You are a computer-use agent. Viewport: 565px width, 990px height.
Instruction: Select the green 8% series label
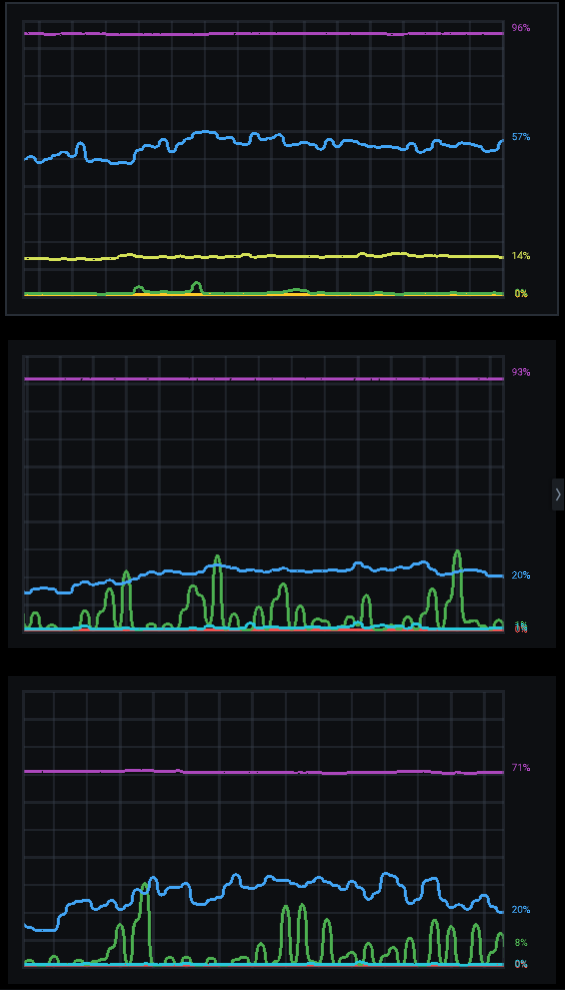coord(521,943)
